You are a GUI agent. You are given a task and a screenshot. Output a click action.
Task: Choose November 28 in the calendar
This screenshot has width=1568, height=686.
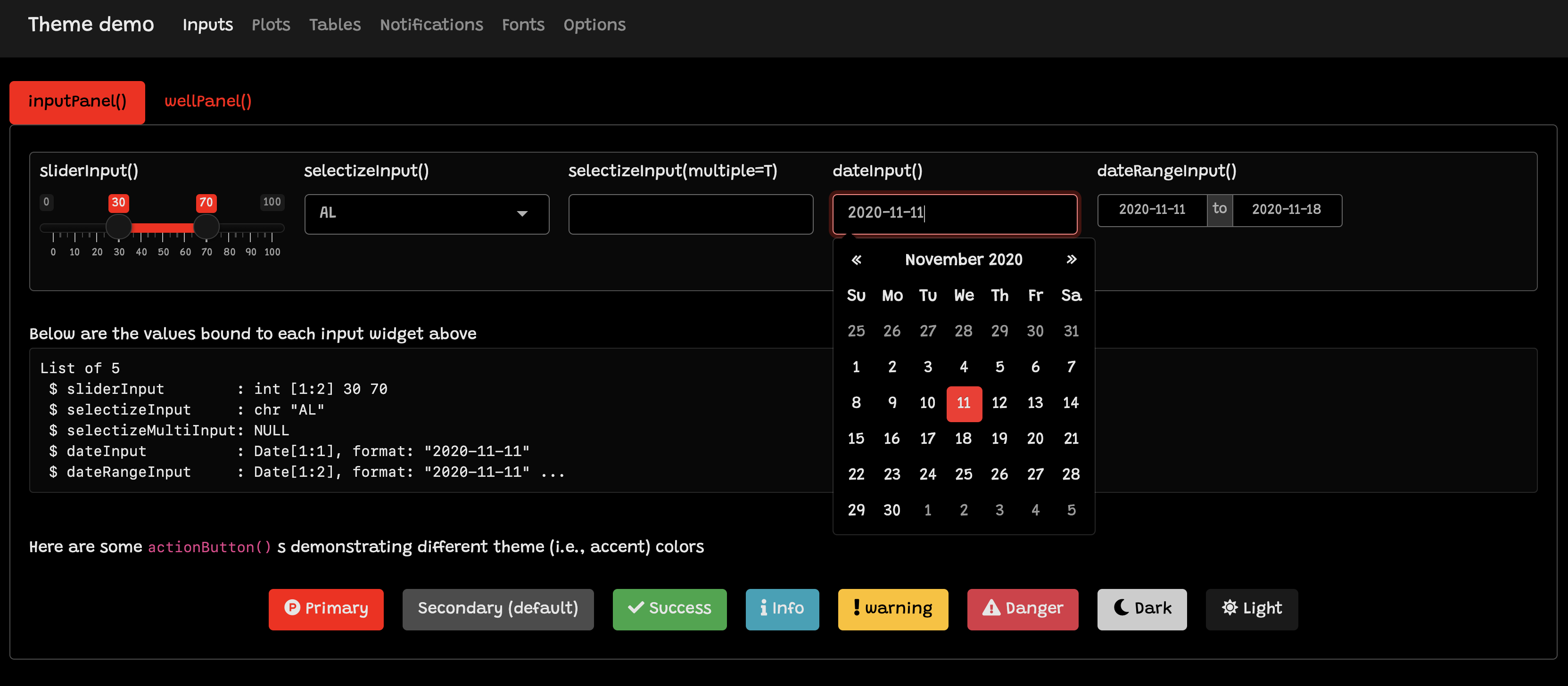pos(1071,474)
